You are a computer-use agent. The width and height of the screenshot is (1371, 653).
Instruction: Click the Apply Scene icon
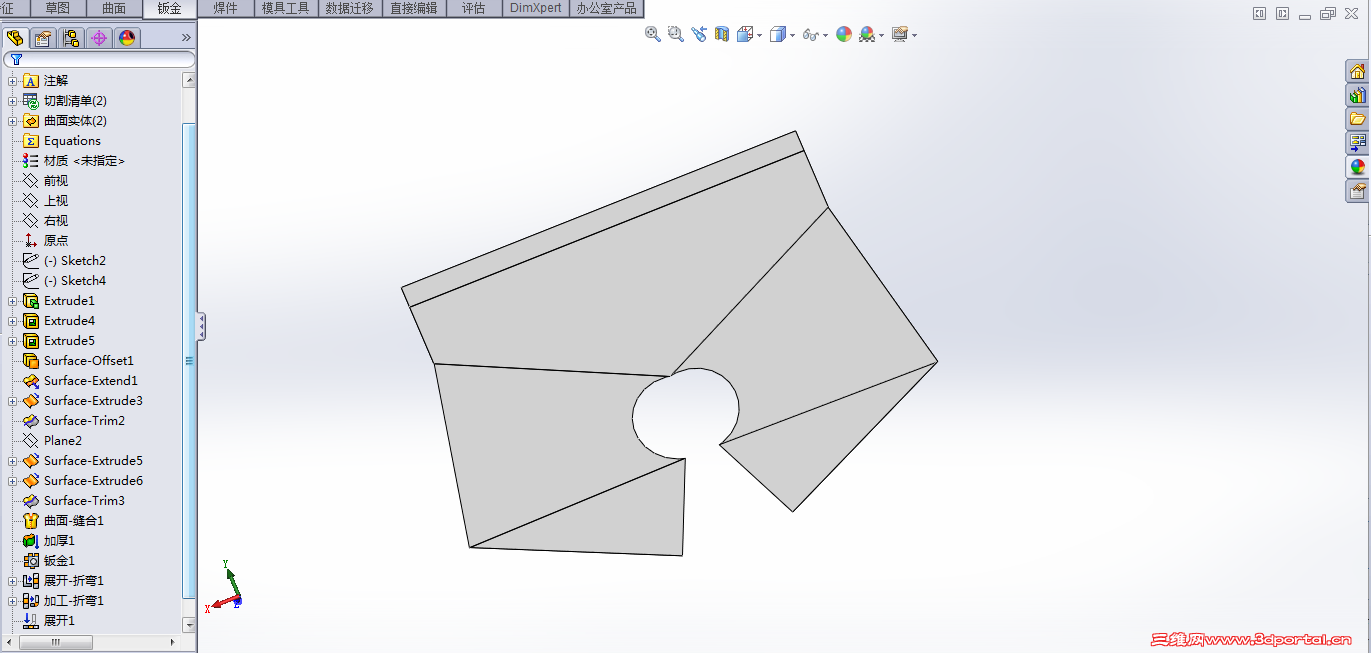click(x=867, y=34)
